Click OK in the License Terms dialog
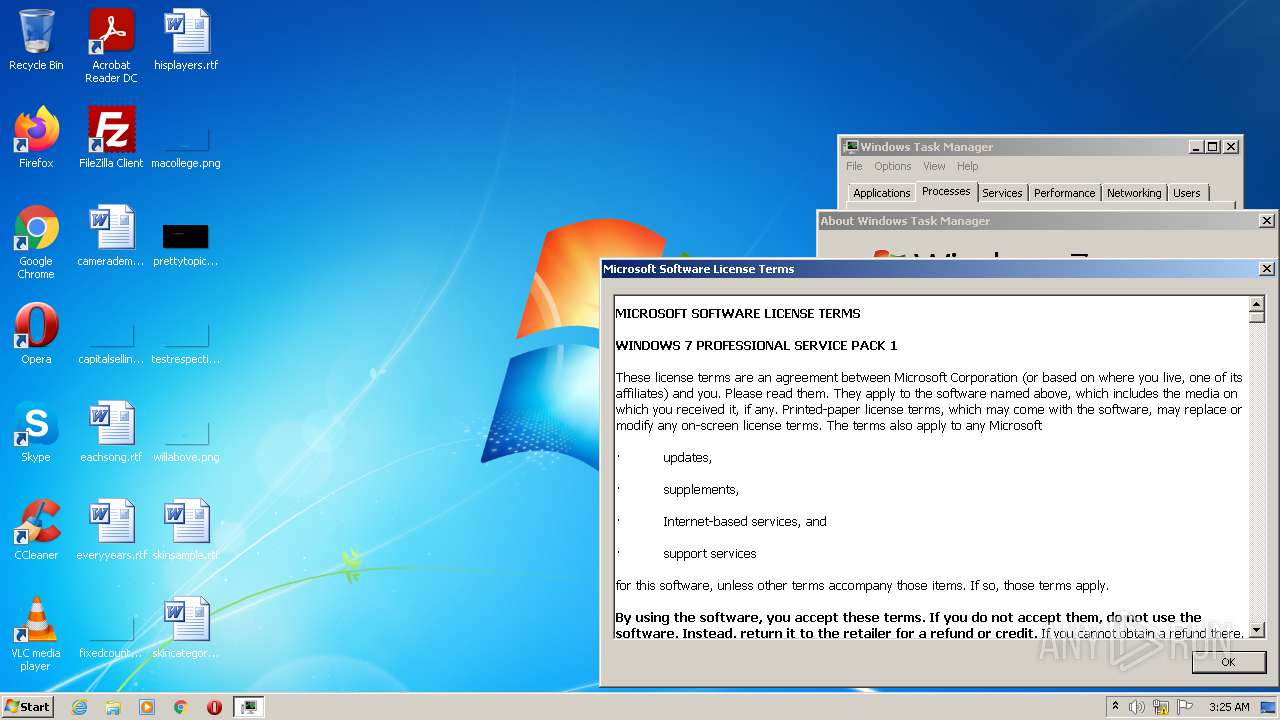Viewport: 1280px width, 720px height. (x=1228, y=662)
